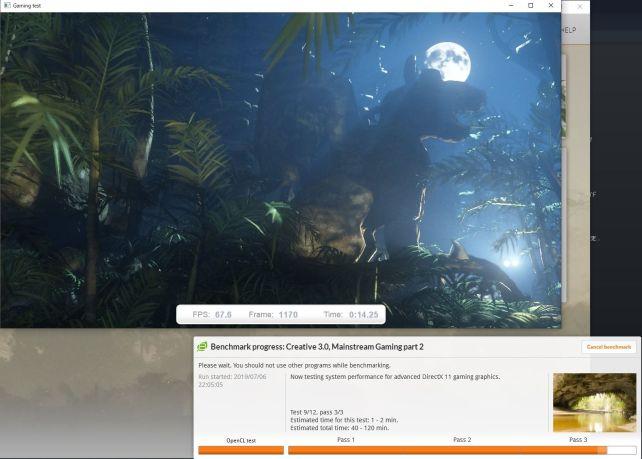Close the background PCMark window
Viewport: 642px width, 459px height.
[579, 7]
